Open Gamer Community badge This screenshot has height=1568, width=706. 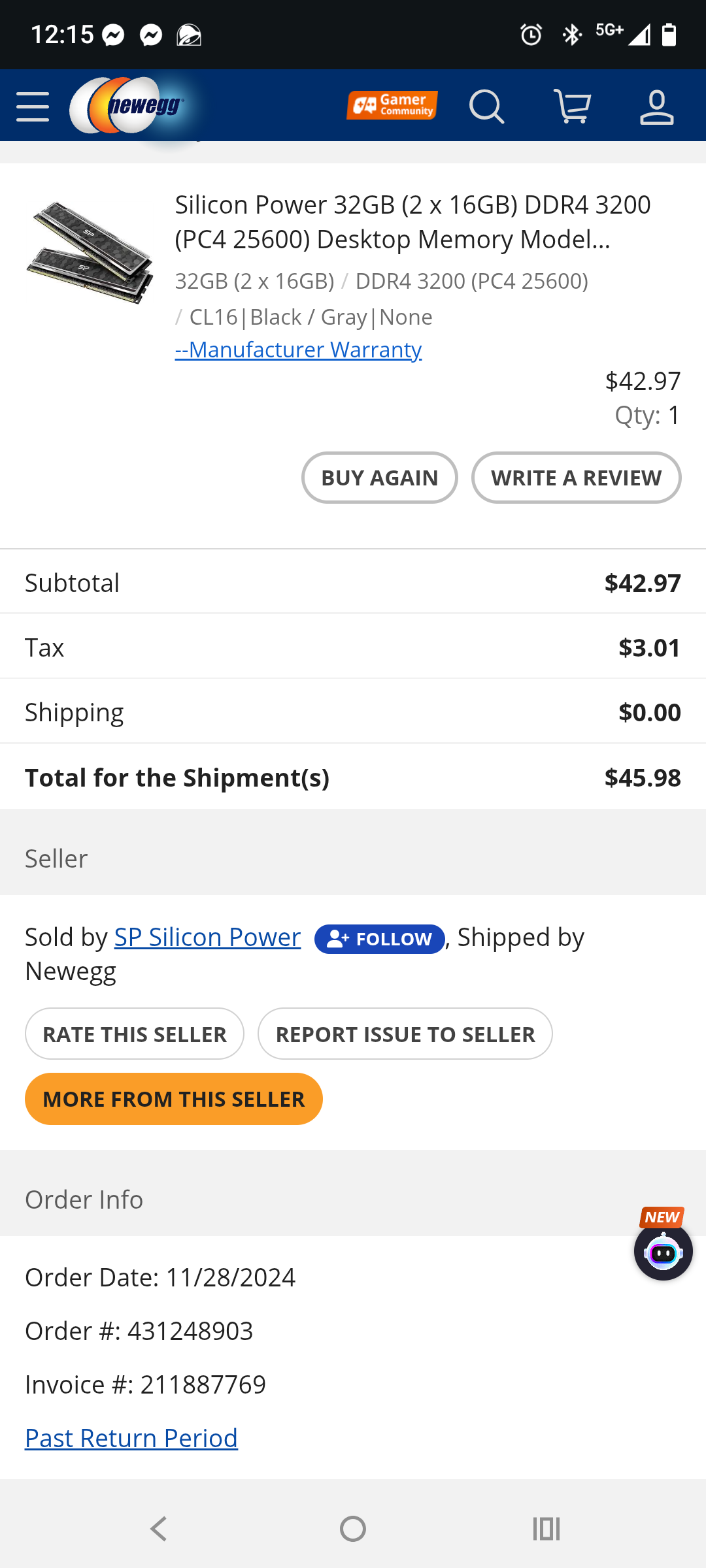tap(392, 105)
